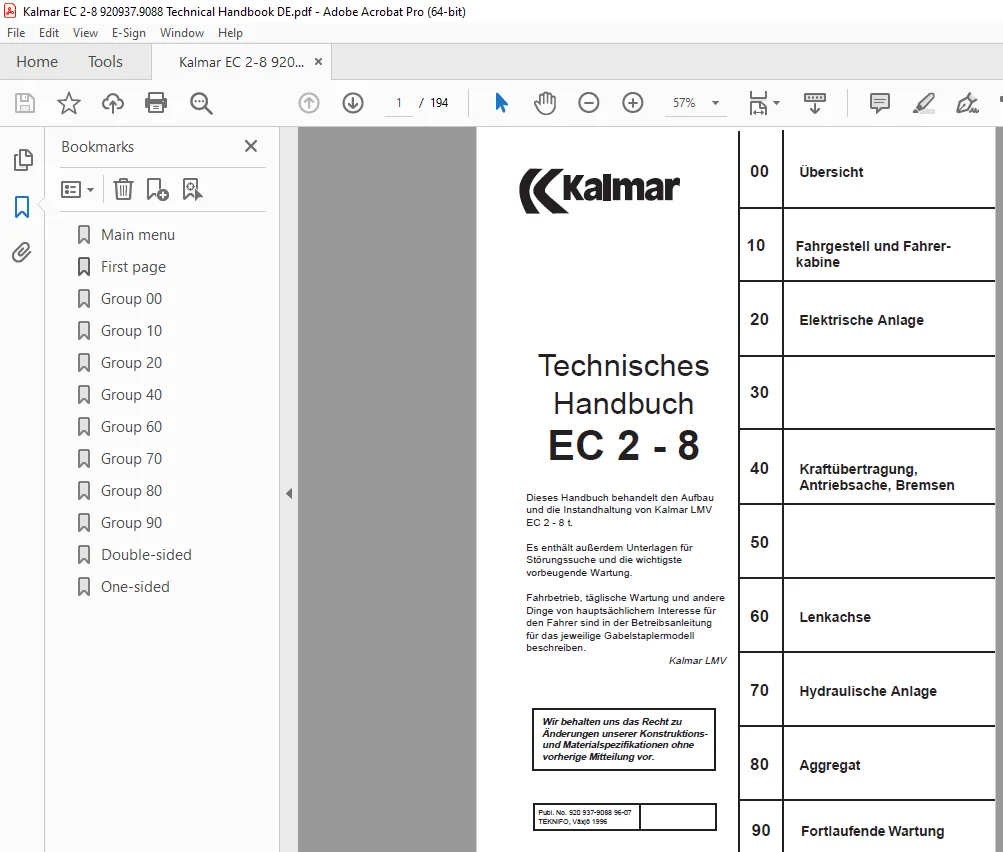Open the Sign document pen tool
The width and height of the screenshot is (1003, 852).
(x=967, y=103)
